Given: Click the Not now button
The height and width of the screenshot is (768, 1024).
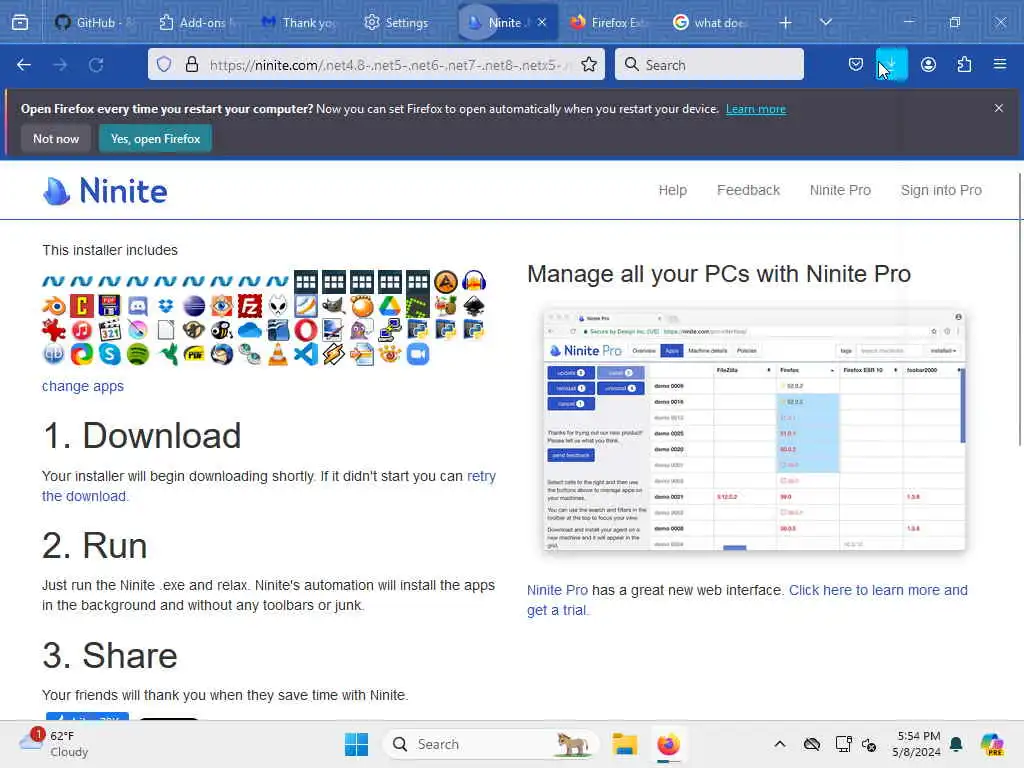Looking at the screenshot, I should 56,138.
